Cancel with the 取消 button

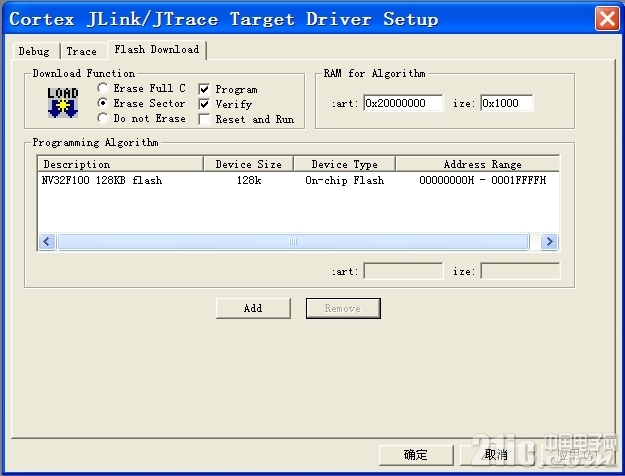(497, 455)
